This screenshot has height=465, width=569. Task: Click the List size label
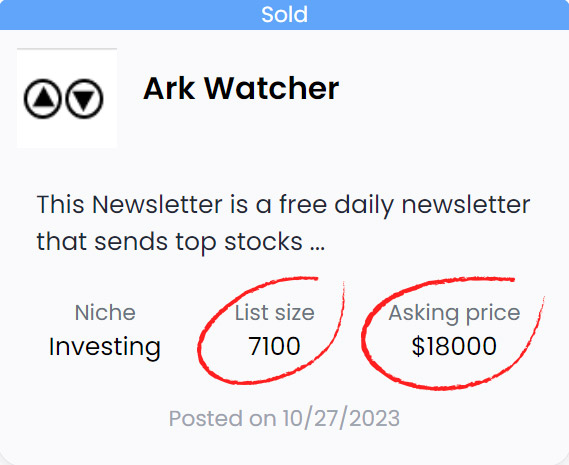pyautogui.click(x=274, y=313)
